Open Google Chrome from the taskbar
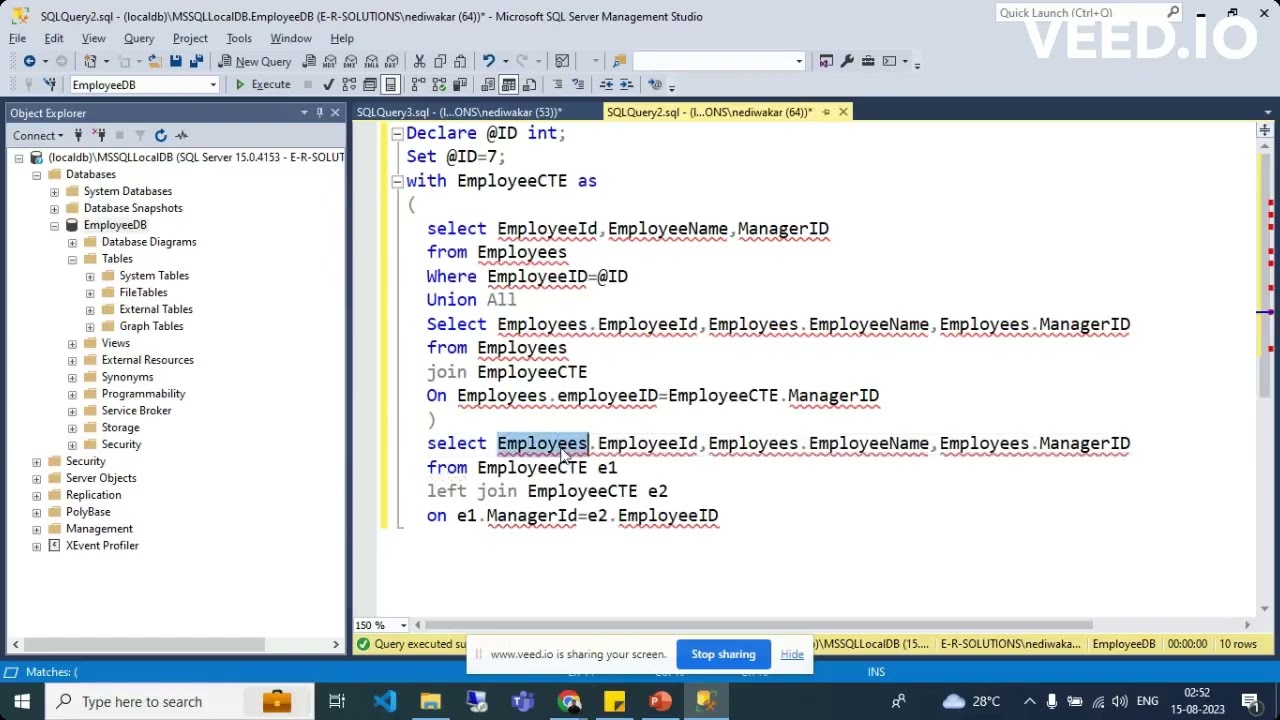The width and height of the screenshot is (1280, 720). pos(569,701)
